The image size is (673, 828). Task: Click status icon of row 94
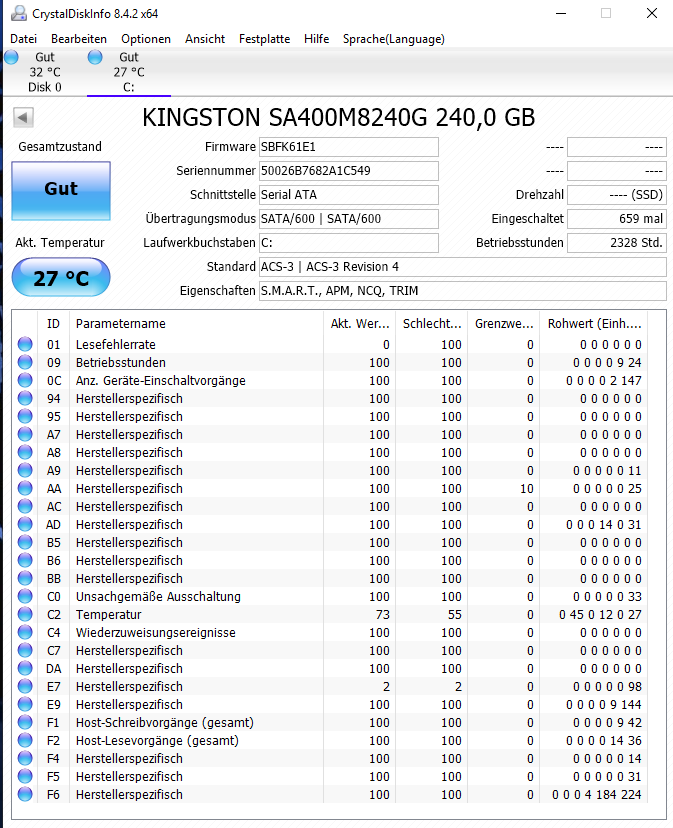(x=25, y=398)
